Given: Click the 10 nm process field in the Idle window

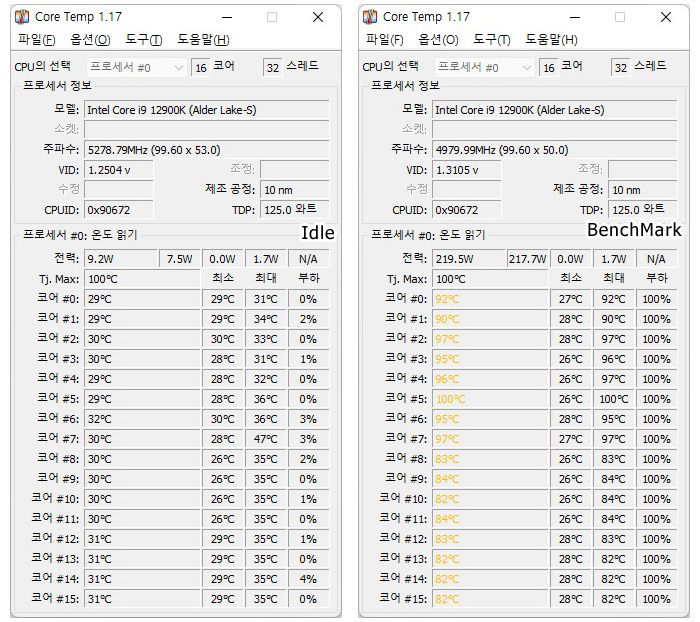Looking at the screenshot, I should pos(295,190).
